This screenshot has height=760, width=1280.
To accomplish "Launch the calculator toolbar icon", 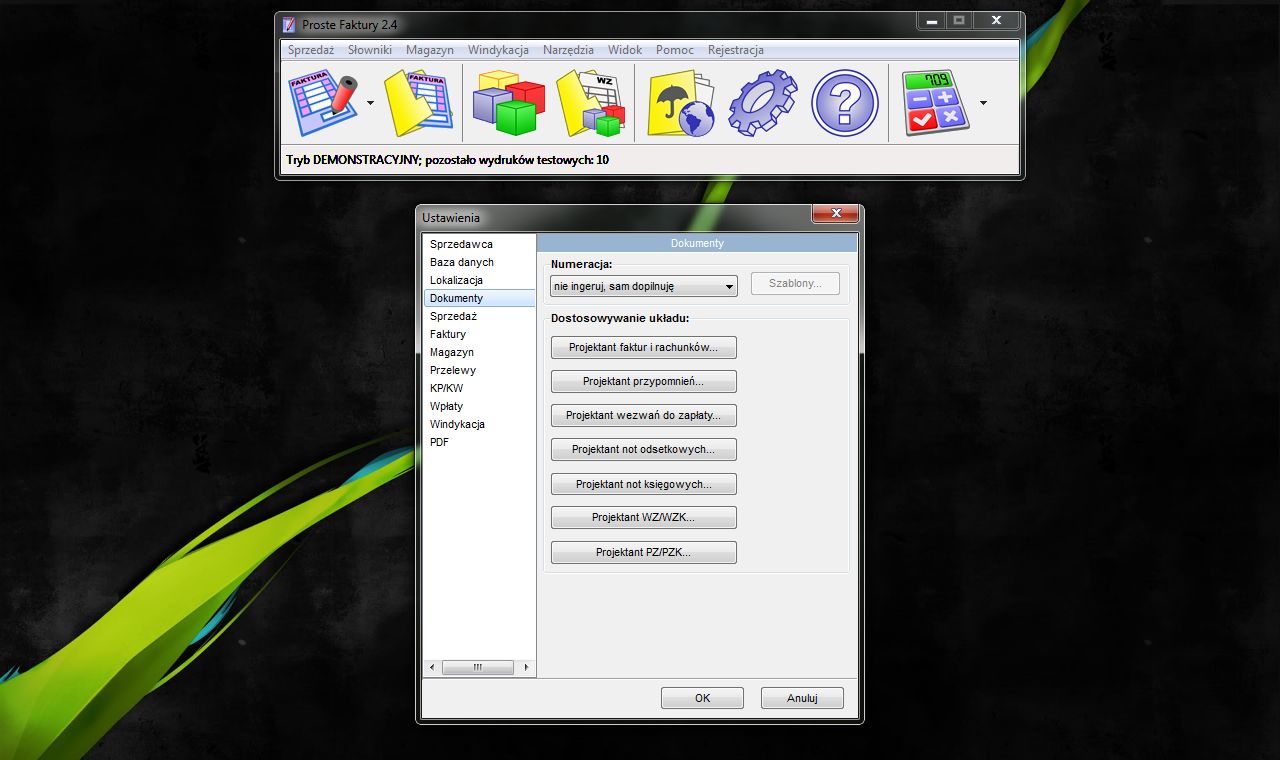I will [x=935, y=103].
